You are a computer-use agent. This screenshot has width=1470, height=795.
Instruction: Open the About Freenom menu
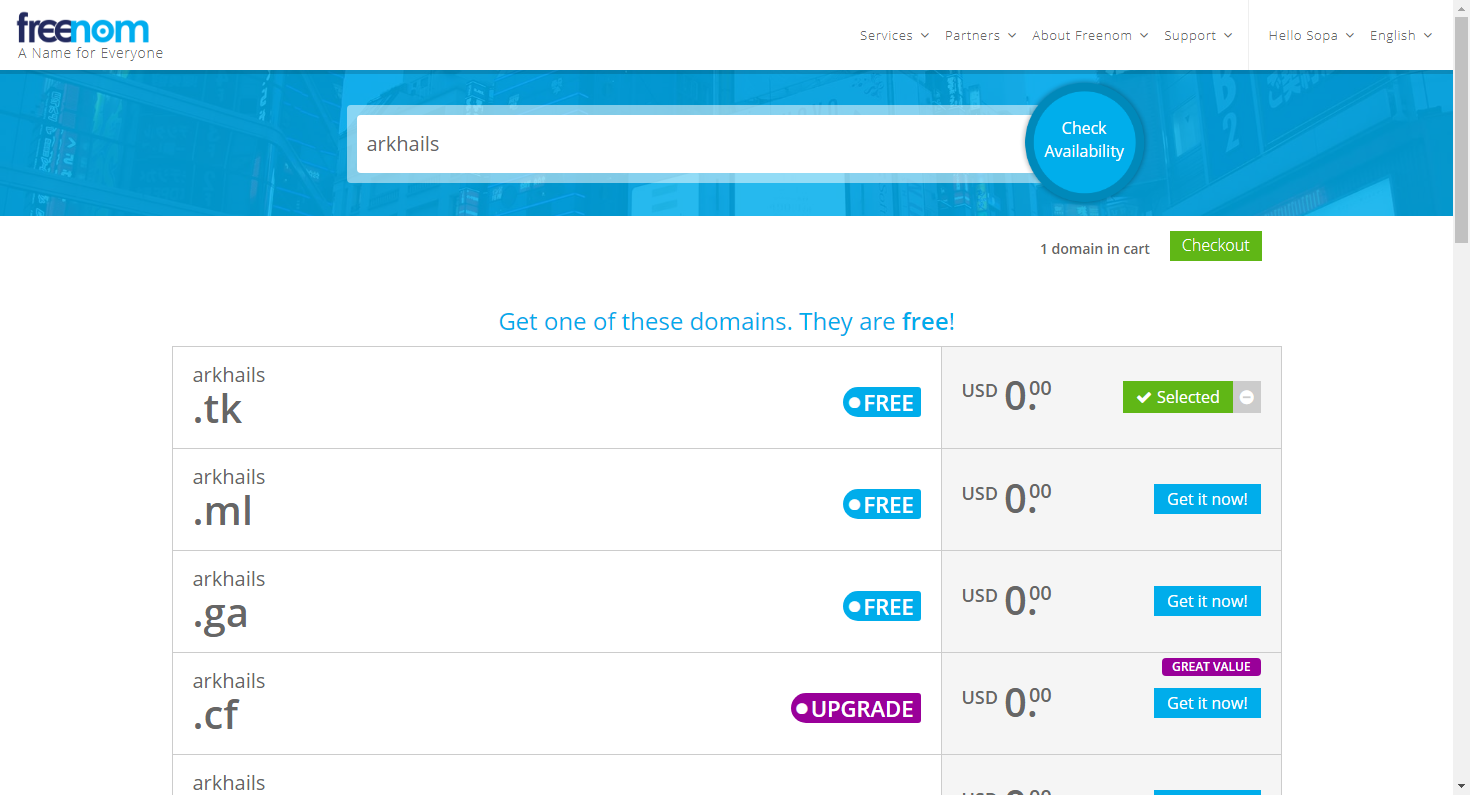[1090, 35]
